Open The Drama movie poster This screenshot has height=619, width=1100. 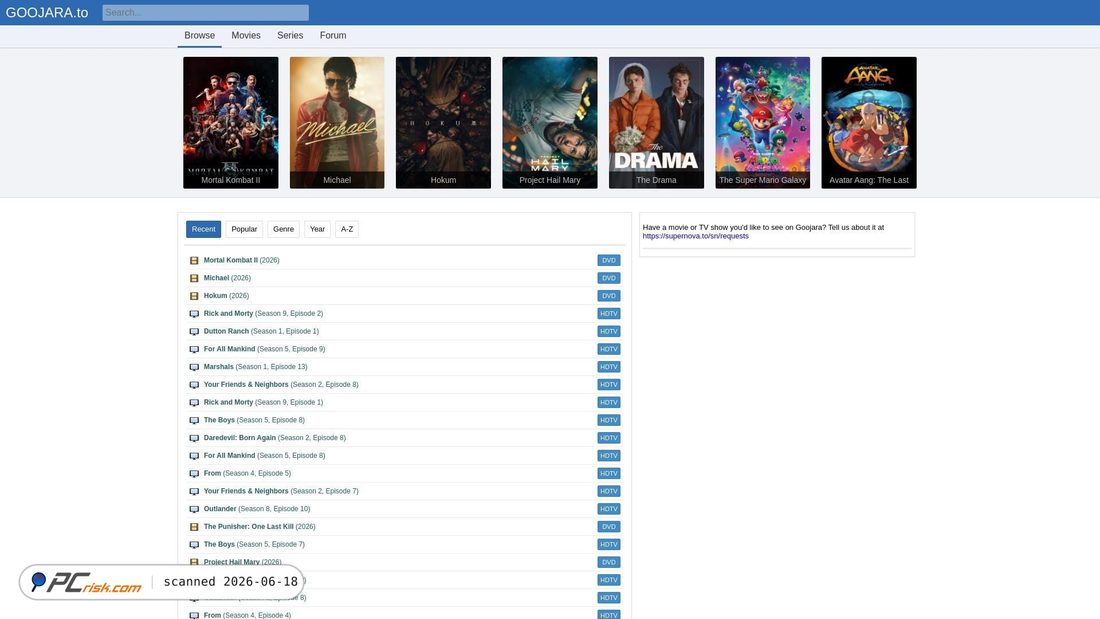point(656,123)
